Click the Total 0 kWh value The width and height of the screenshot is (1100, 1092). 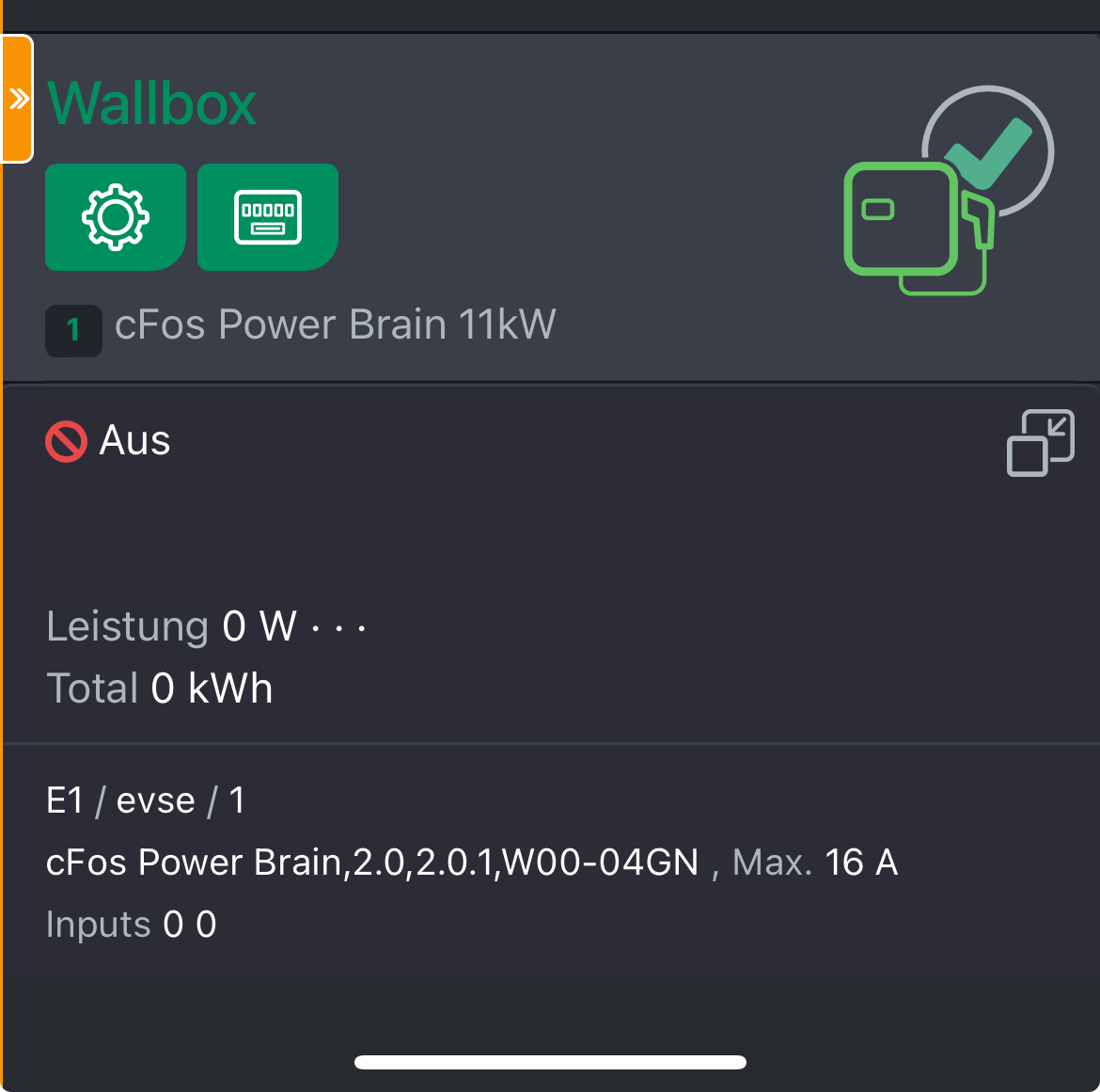(x=159, y=688)
